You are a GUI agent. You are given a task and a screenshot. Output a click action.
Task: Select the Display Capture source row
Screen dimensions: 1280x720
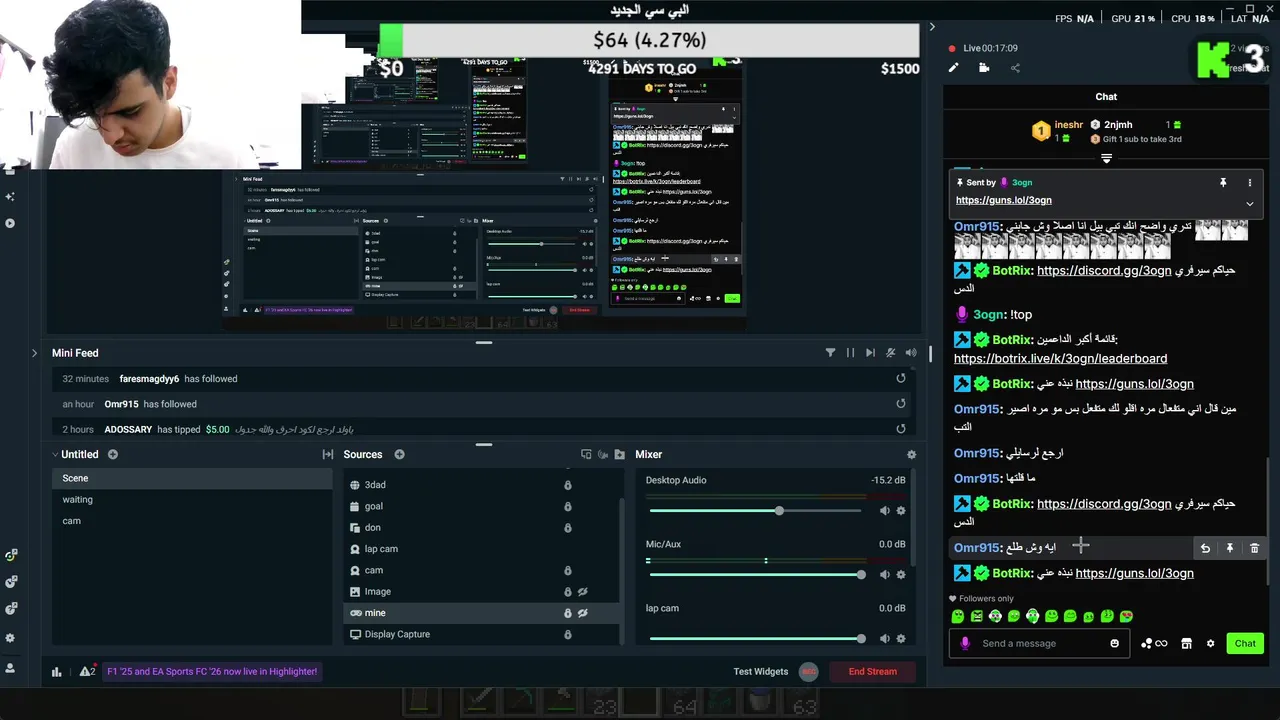(x=482, y=634)
